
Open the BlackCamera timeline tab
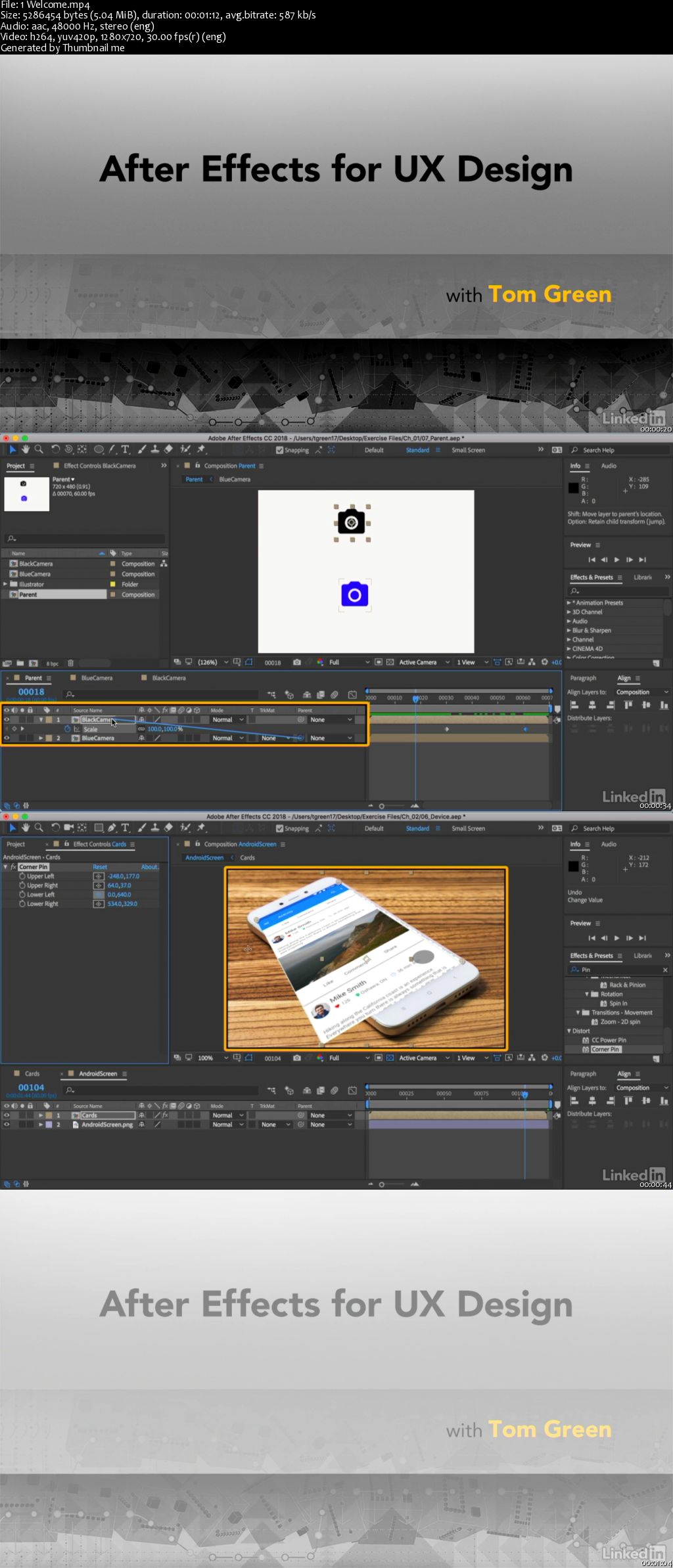(x=169, y=678)
